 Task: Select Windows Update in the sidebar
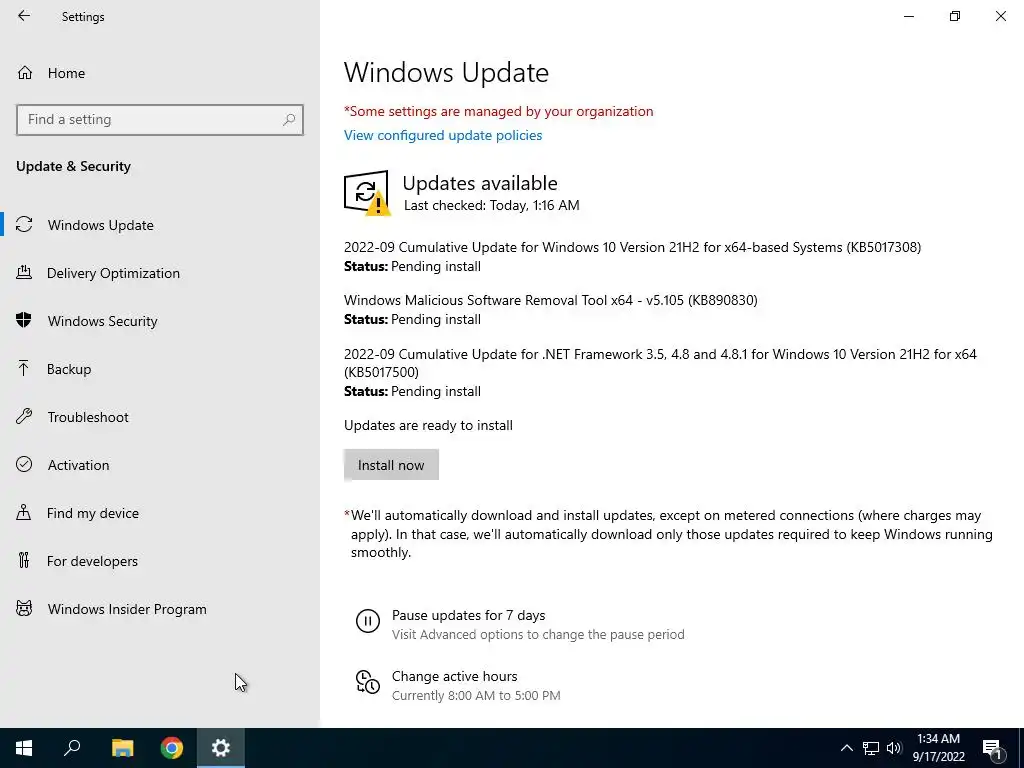coord(160,225)
